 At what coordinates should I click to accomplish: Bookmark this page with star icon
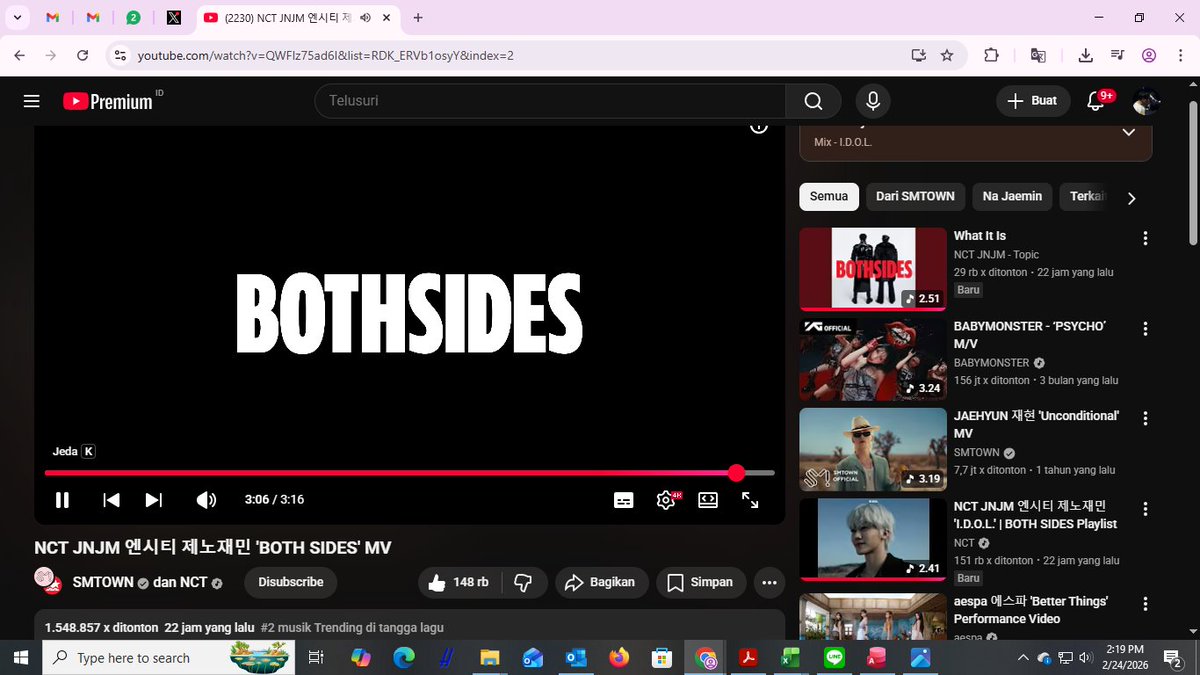tap(947, 55)
